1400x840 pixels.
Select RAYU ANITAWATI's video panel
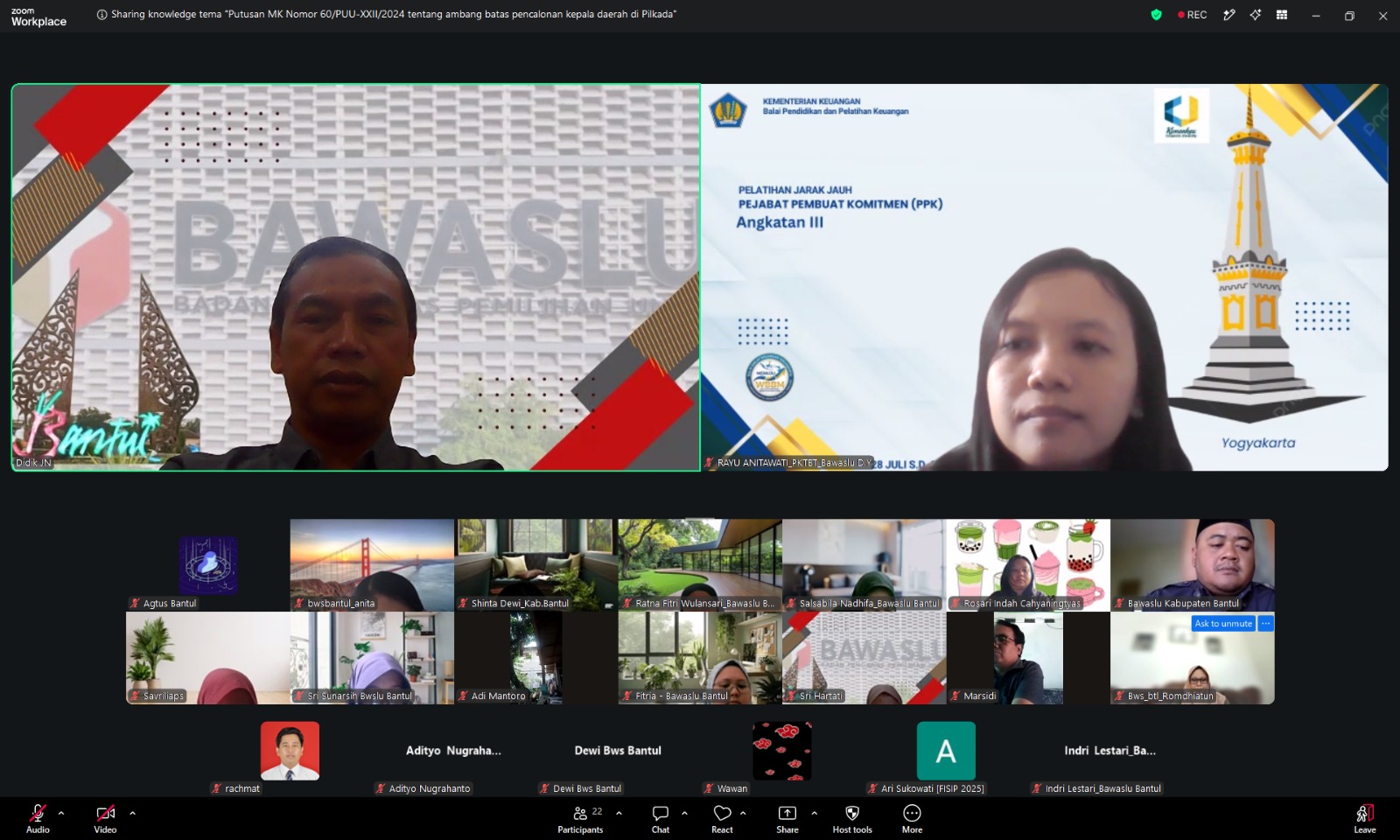tap(1045, 277)
